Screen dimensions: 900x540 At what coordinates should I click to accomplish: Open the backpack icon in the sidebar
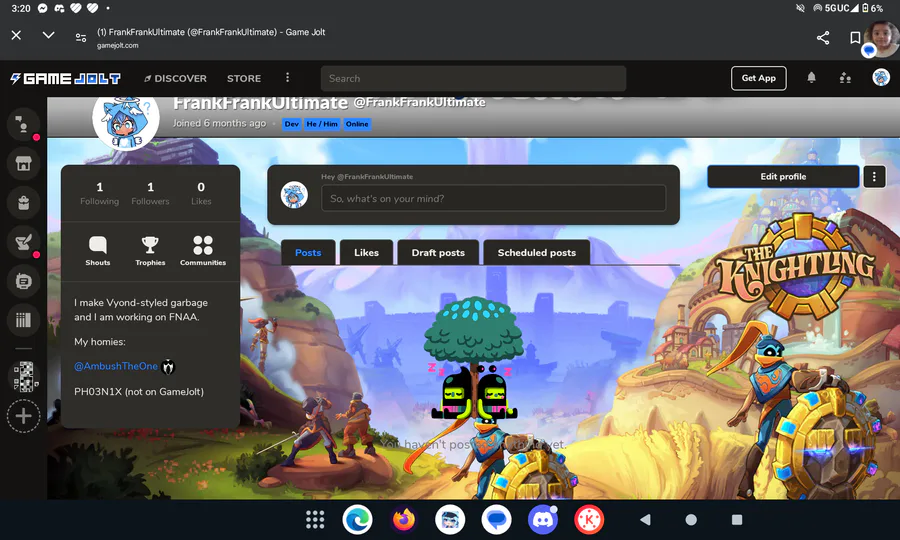coord(24,203)
